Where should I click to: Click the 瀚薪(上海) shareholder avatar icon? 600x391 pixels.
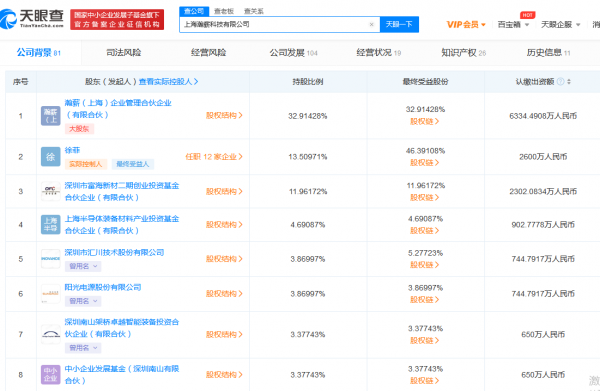[x=51, y=116]
